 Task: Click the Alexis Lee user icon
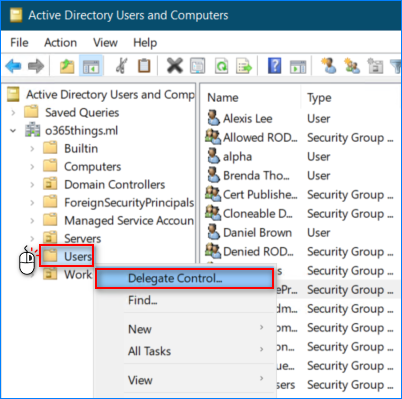tap(213, 118)
